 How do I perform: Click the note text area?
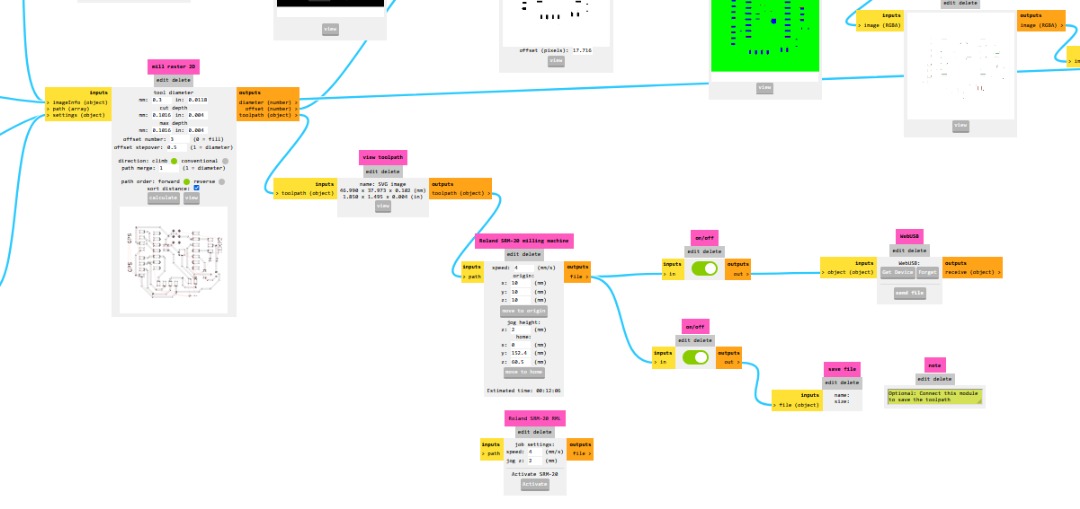(x=935, y=396)
